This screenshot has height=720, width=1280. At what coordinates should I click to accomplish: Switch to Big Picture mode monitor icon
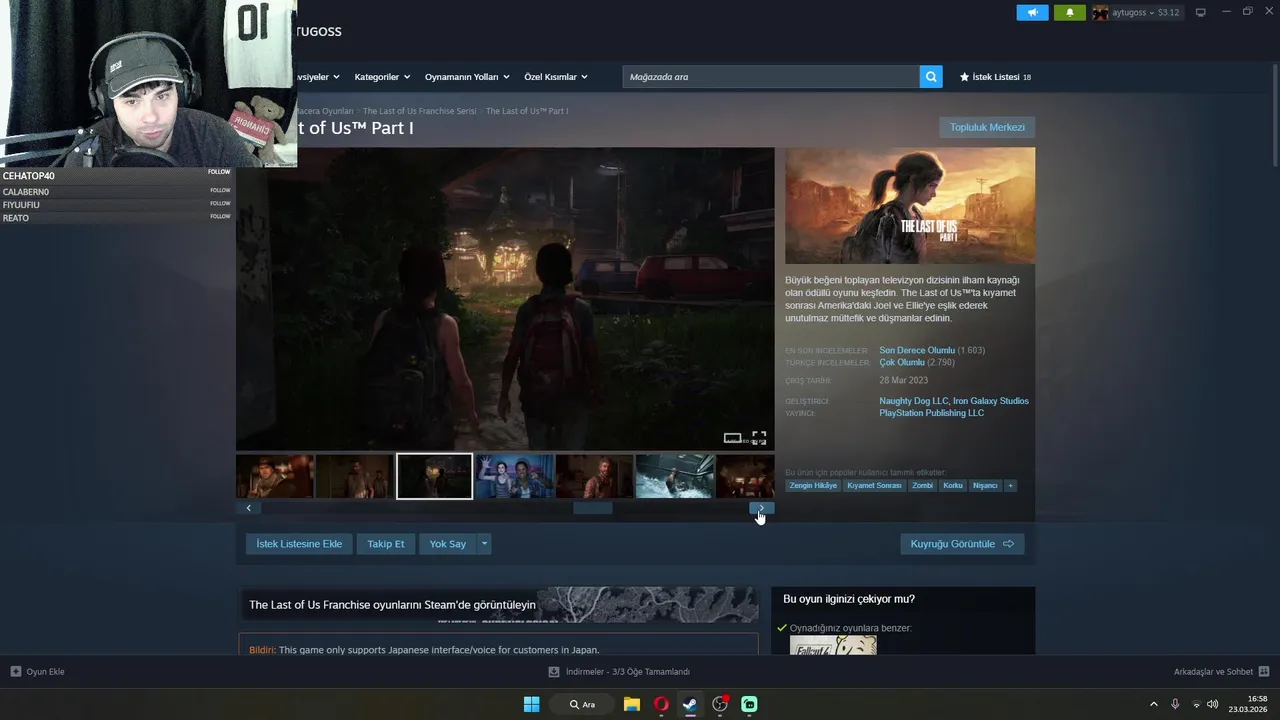1200,12
